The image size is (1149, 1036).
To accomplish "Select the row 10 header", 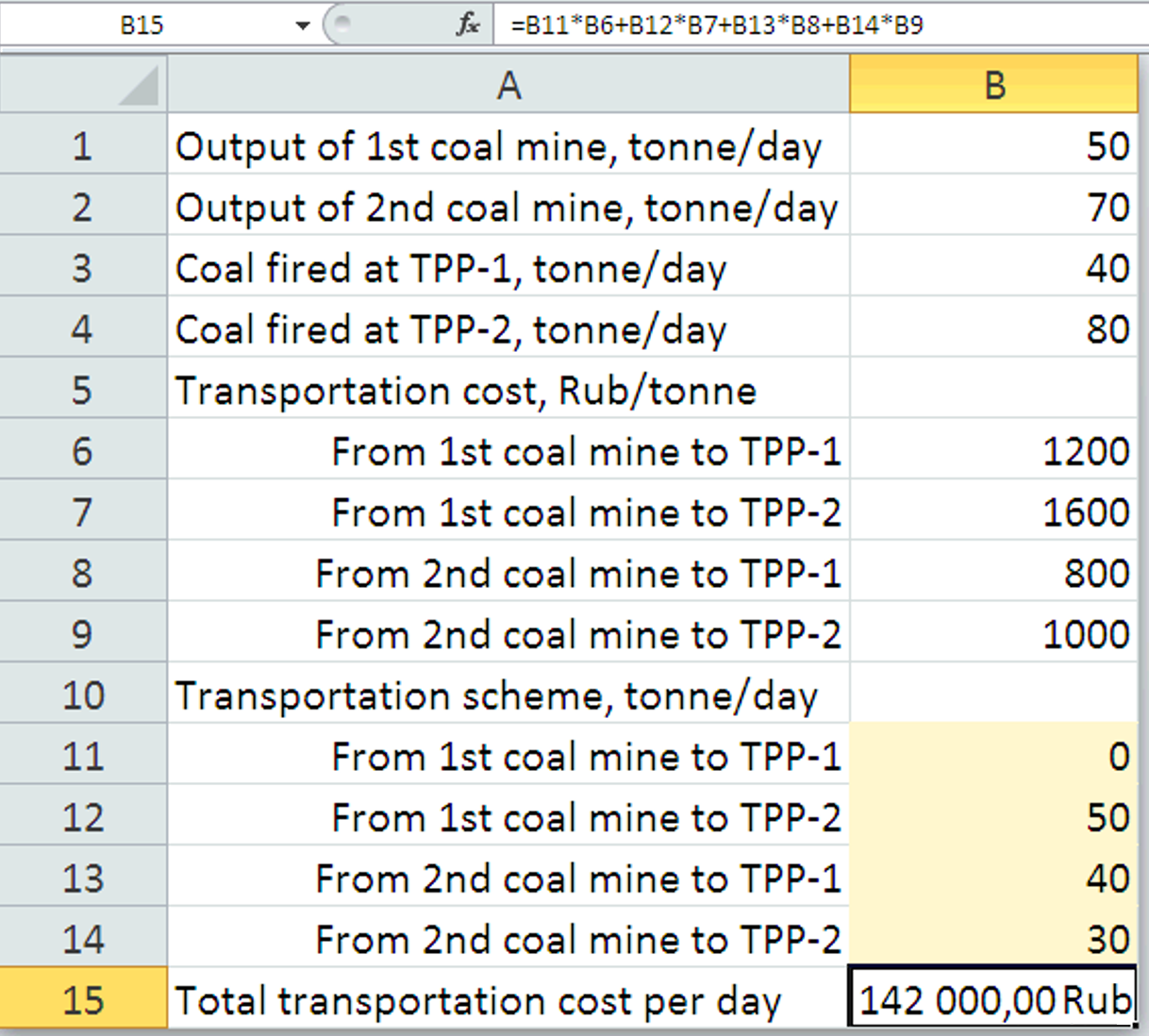I will coord(83,694).
